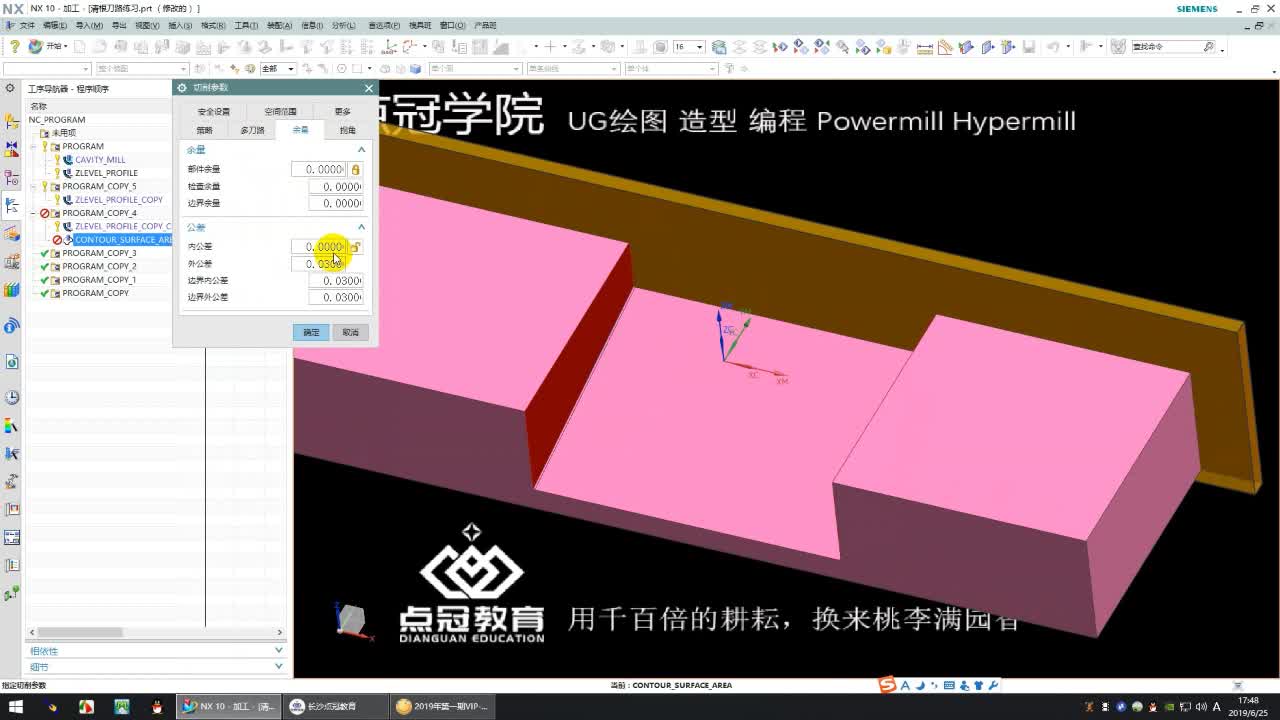Click 取消 to cancel the dialog

[350, 331]
